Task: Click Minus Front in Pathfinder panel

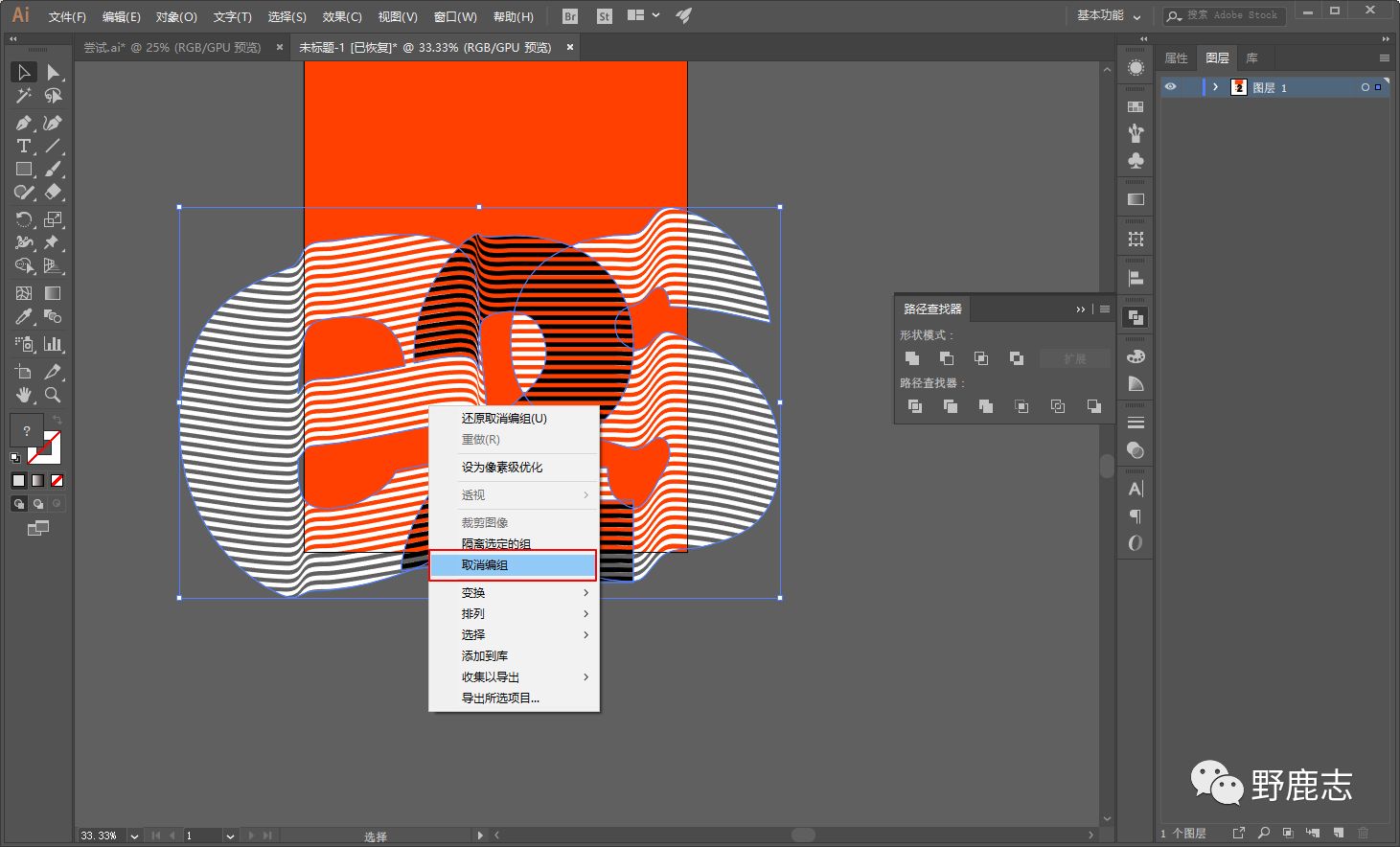Action: 947,358
